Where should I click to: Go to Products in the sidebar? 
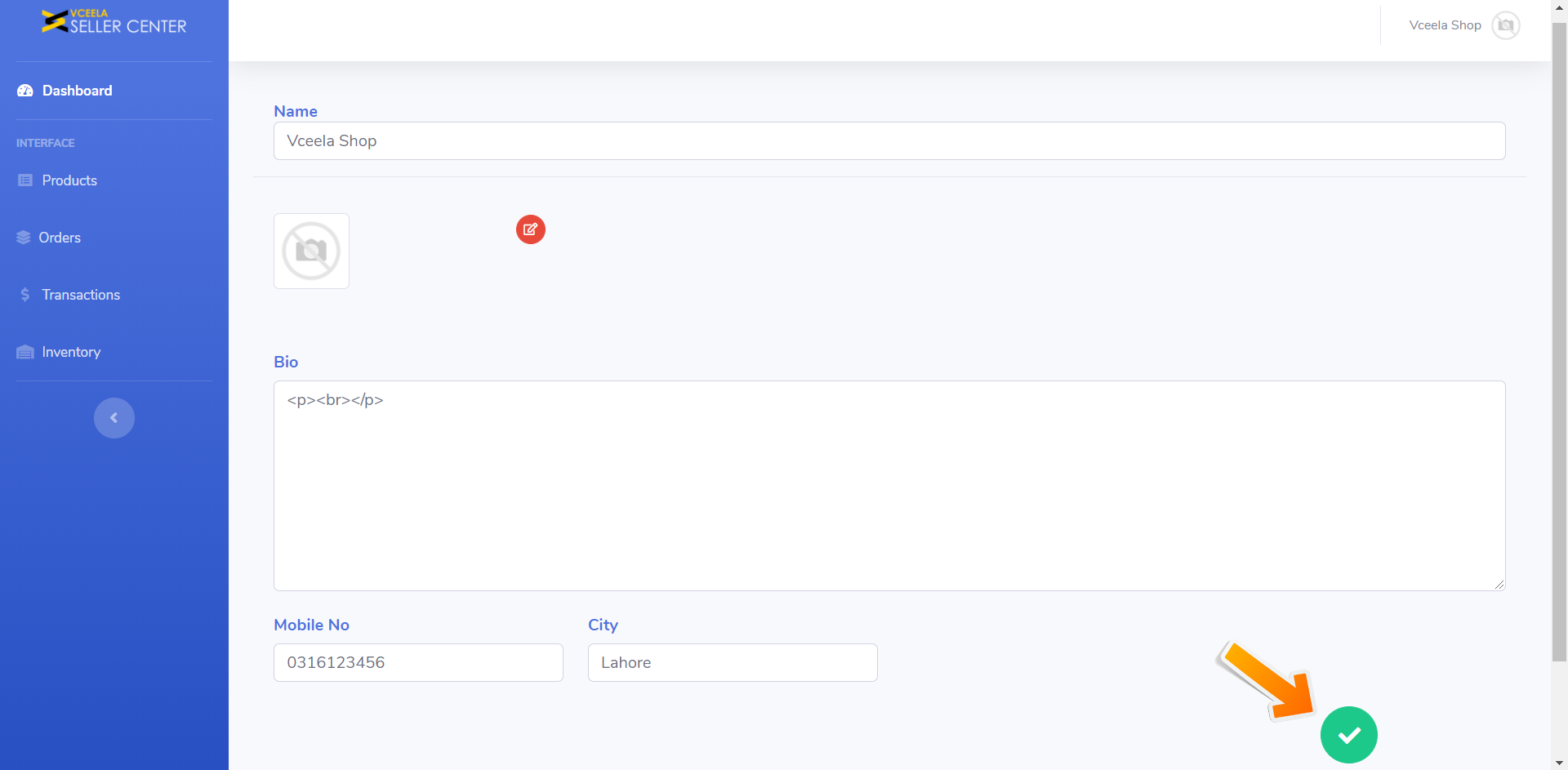click(69, 180)
